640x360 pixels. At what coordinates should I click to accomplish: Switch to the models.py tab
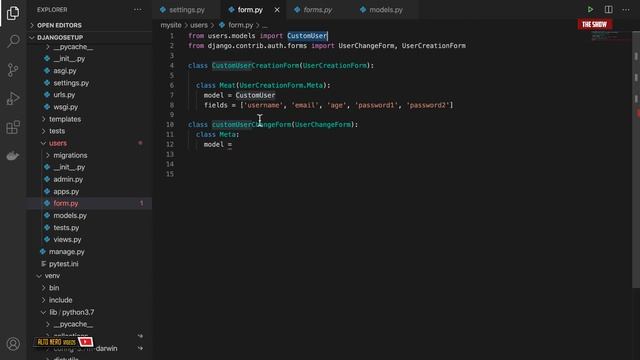[x=386, y=10]
